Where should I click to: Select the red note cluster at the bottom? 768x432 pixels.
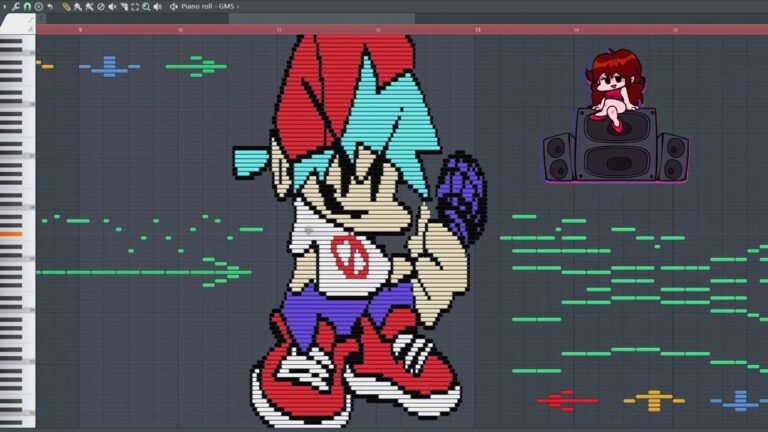click(x=567, y=401)
